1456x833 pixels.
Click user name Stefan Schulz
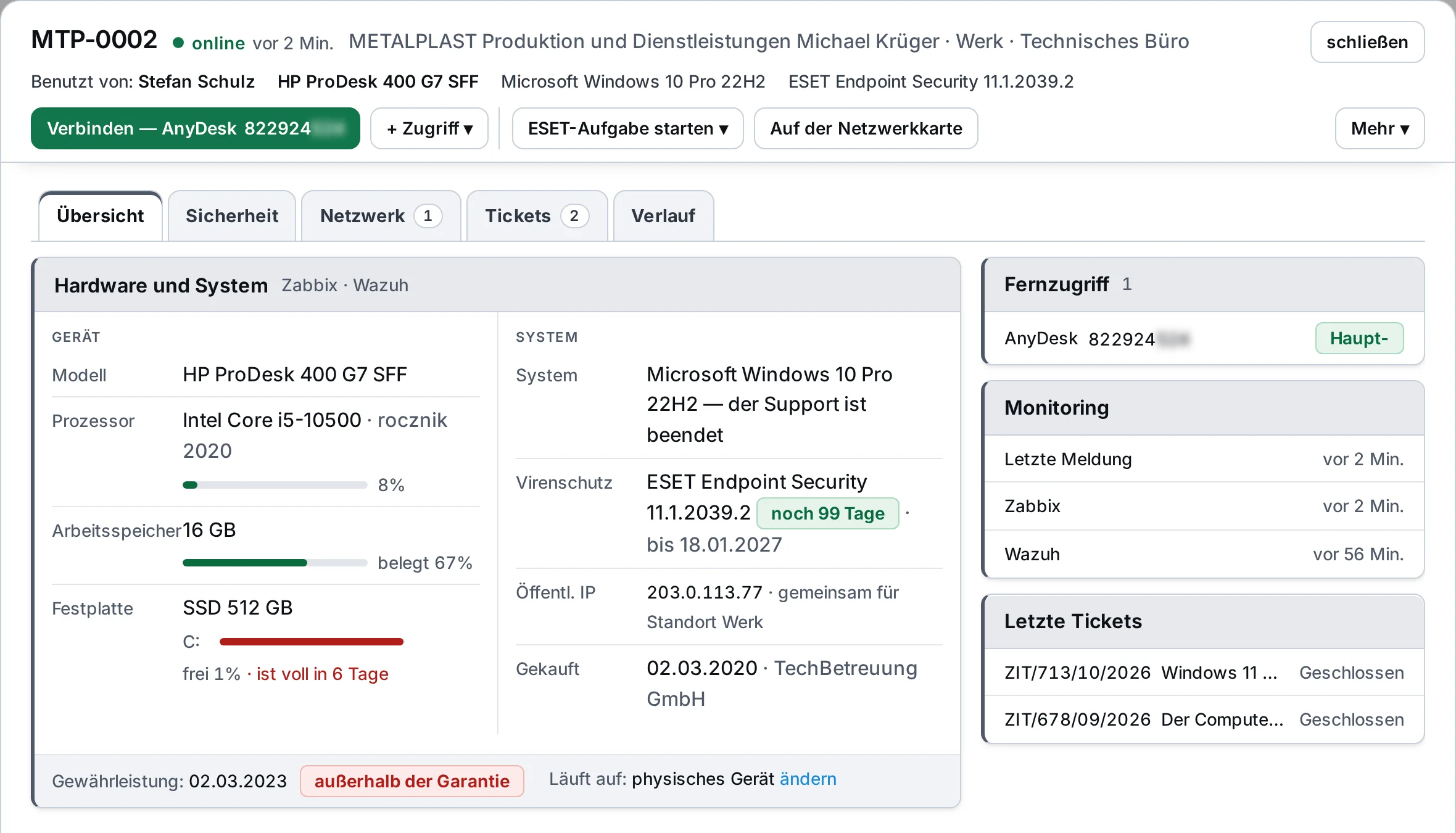(196, 81)
